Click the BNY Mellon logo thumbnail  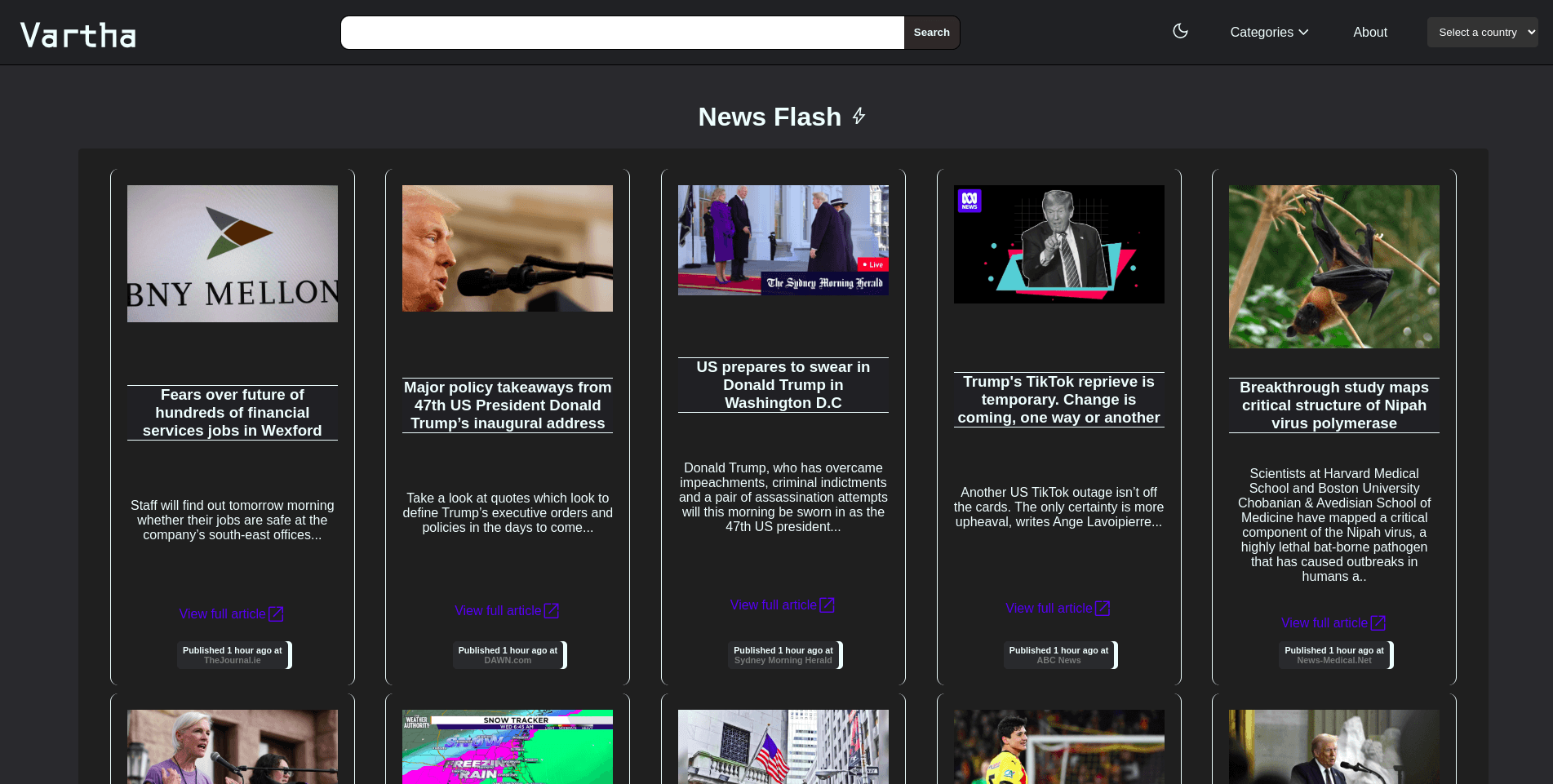coord(233,254)
